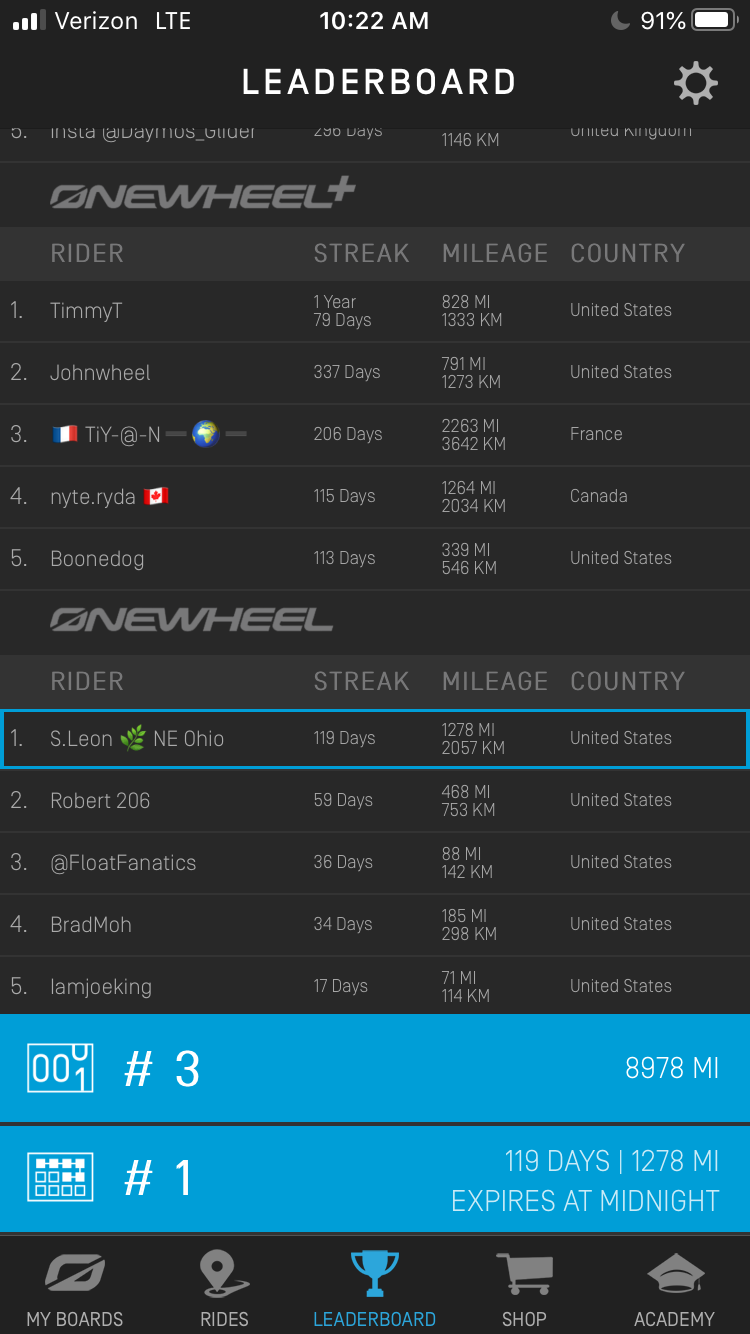Select the nyte.ryda rider entry
Screen dimensions: 750x1334
tap(375, 497)
